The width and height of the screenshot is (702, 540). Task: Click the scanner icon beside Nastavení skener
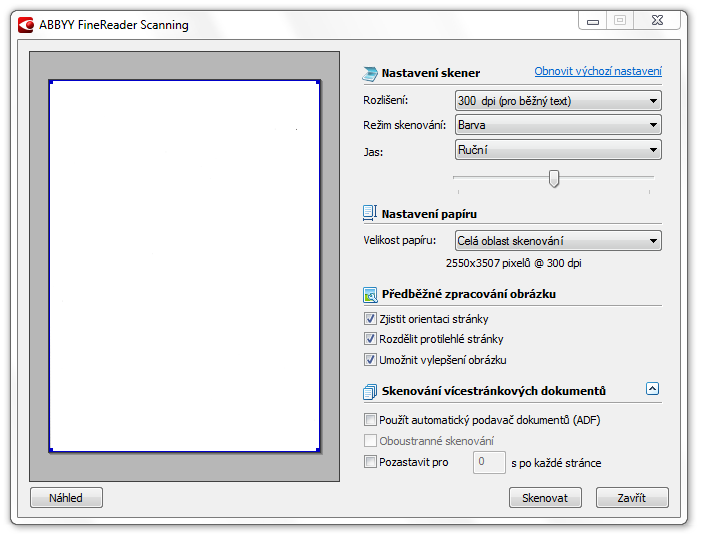click(x=370, y=73)
